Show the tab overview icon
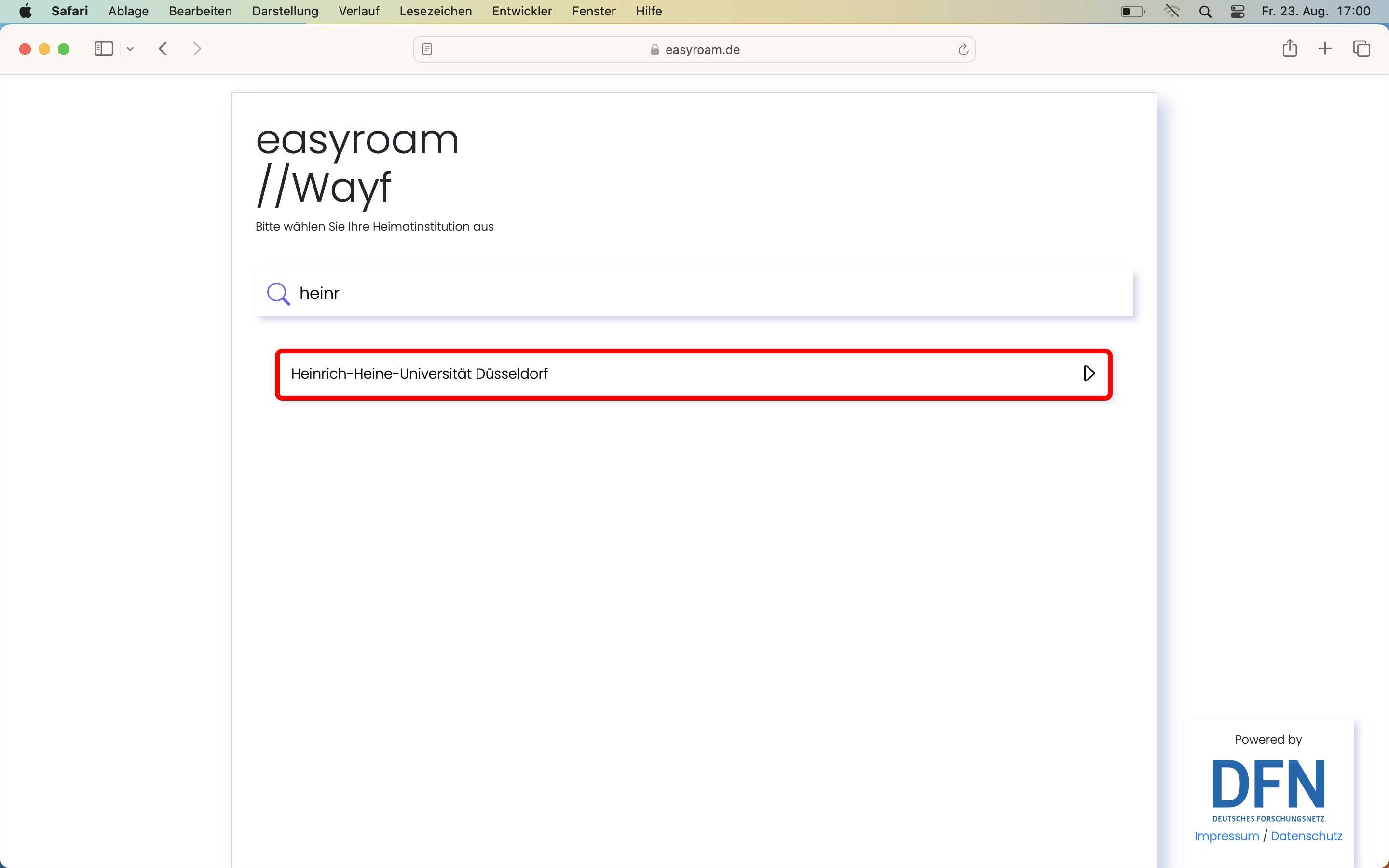 pos(1362,49)
